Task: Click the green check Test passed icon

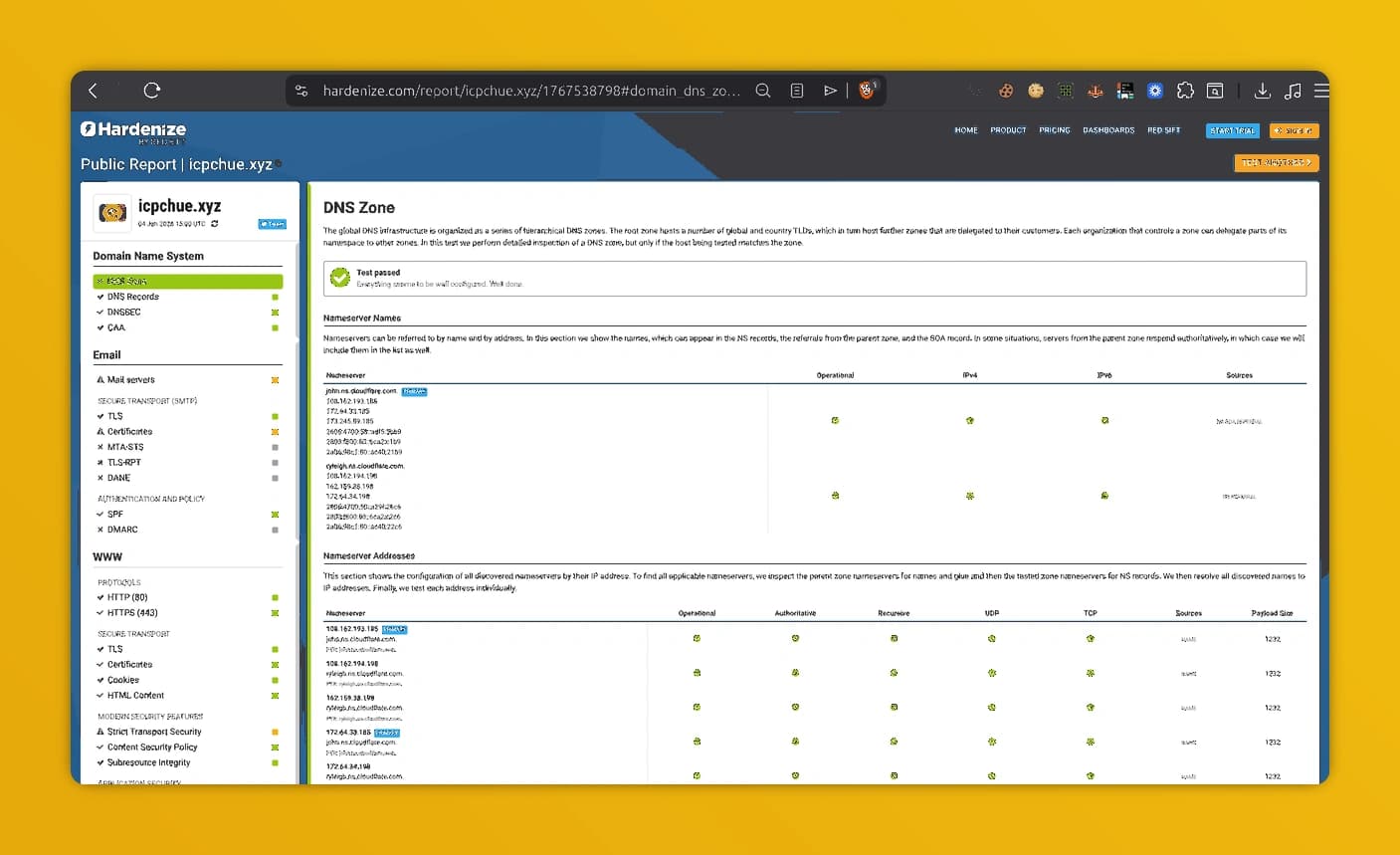Action: pyautogui.click(x=340, y=278)
